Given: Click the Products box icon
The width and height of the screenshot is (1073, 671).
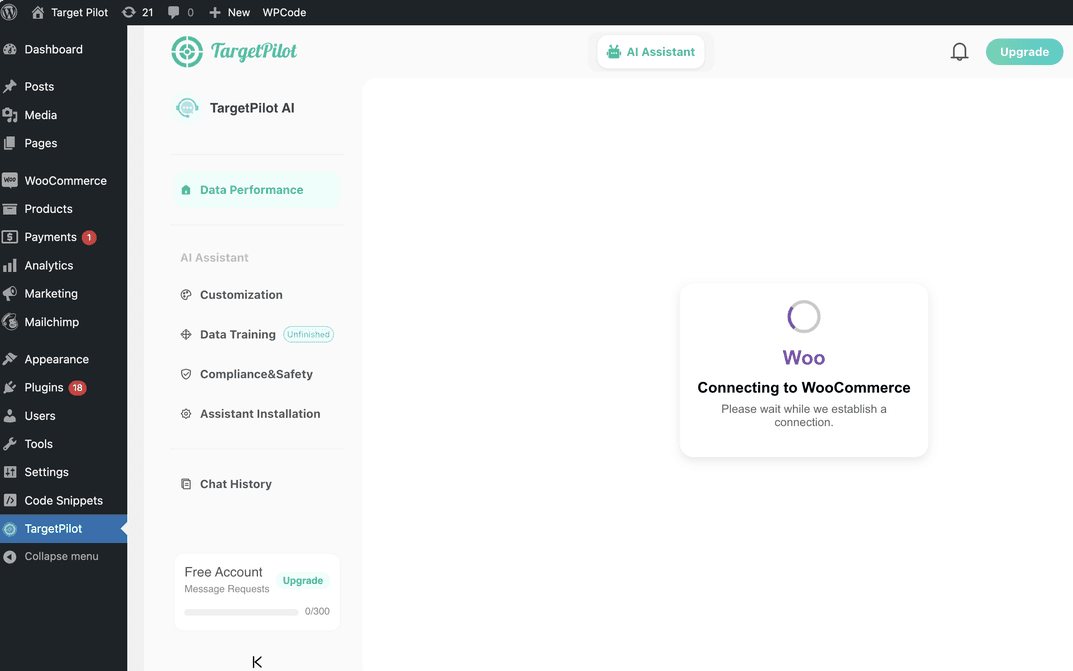Looking at the screenshot, I should pyautogui.click(x=10, y=209).
